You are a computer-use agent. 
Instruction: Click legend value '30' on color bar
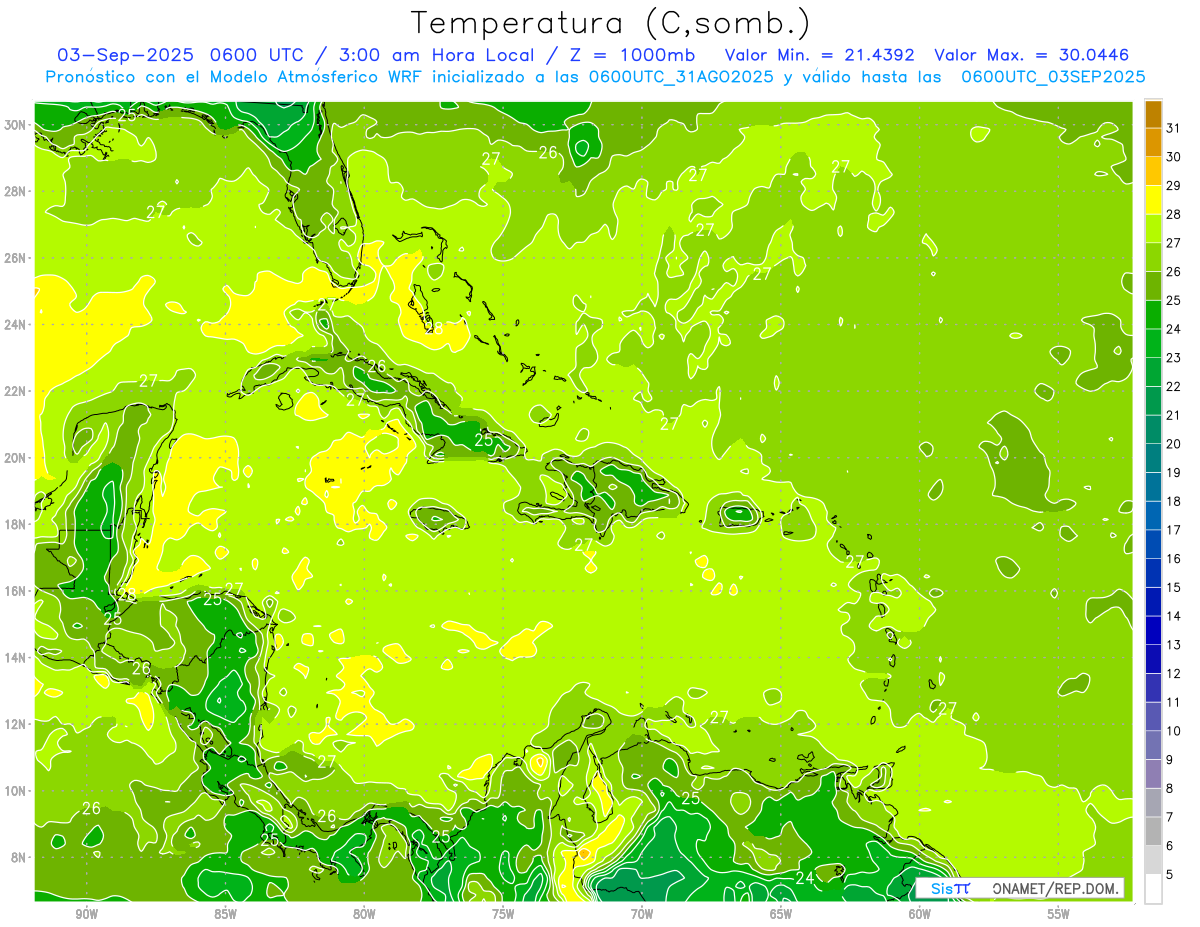1174,157
